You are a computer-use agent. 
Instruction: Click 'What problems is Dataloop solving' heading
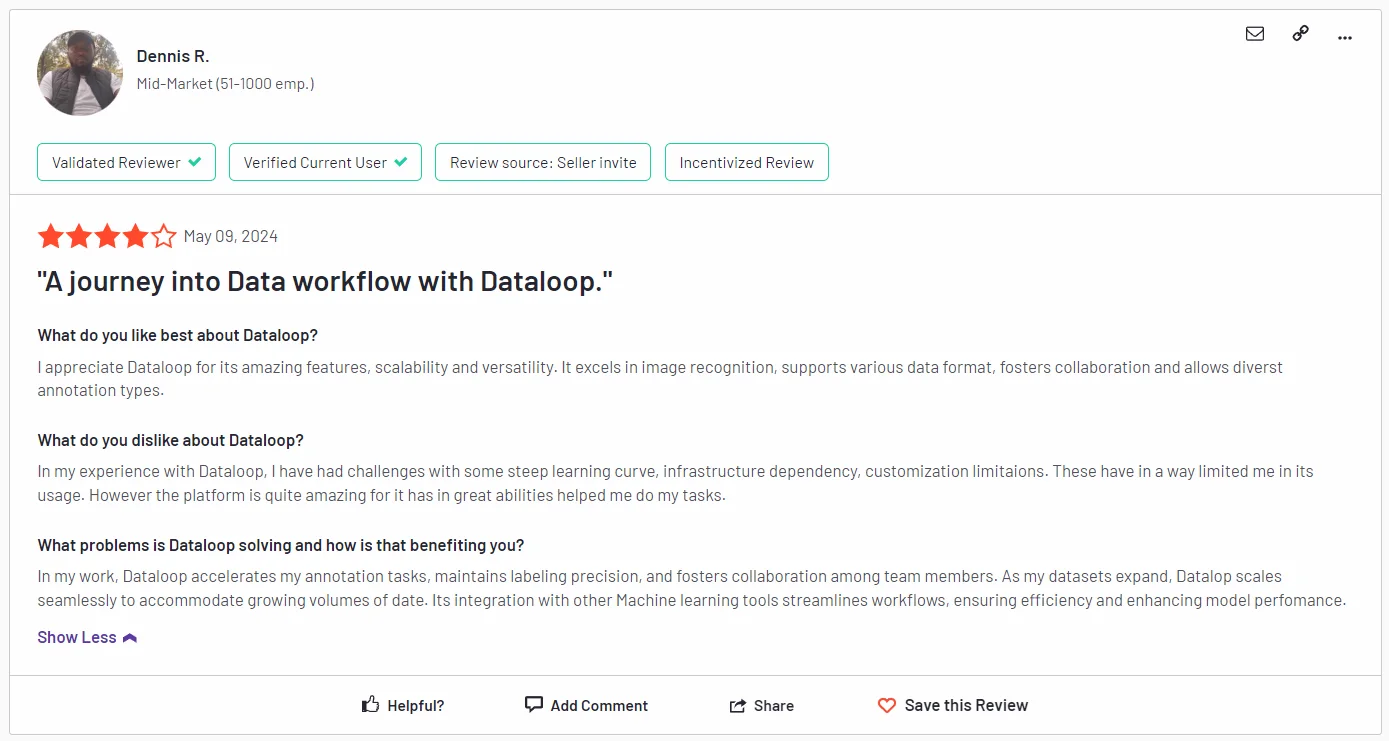[x=281, y=545]
